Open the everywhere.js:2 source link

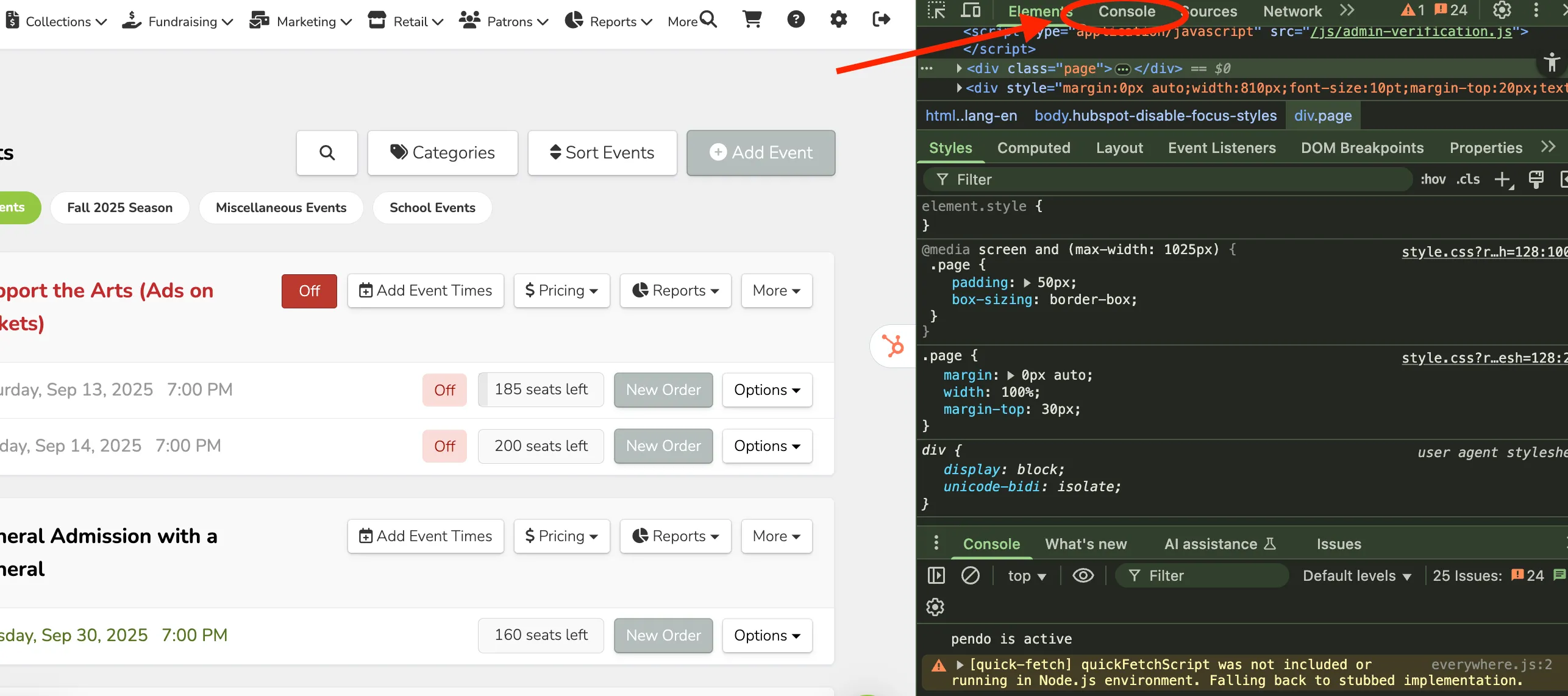1491,664
